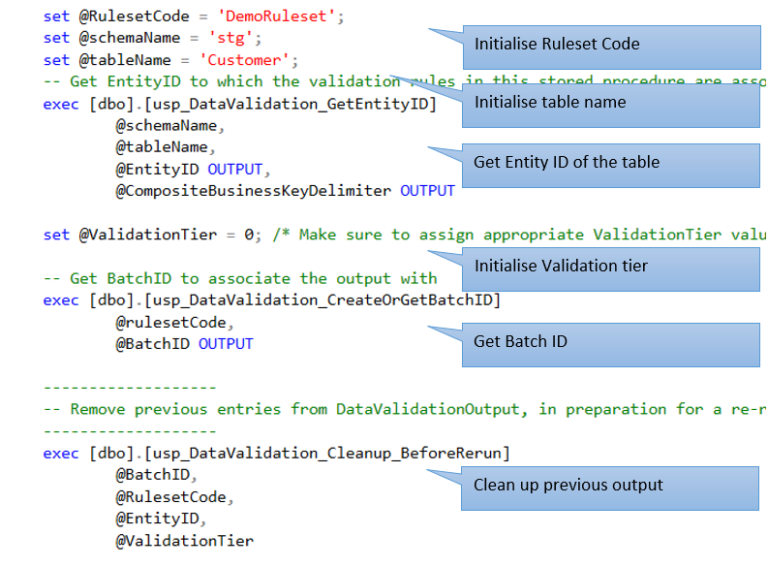Click the @RulesetCode, parameter under Cleanup
This screenshot has height=567, width=768.
pos(174,497)
